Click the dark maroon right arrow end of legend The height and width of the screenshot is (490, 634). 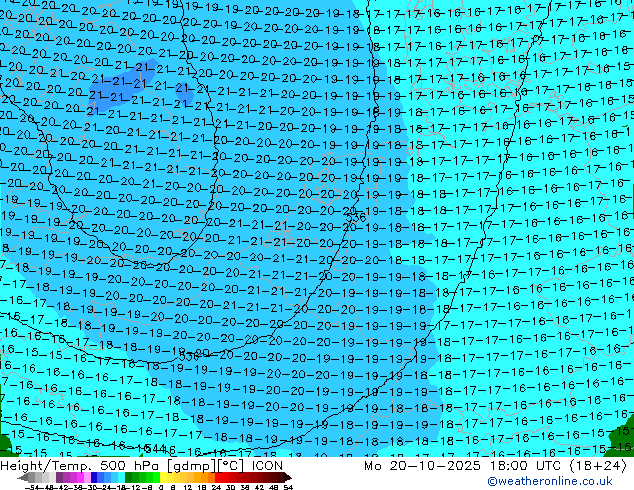[x=288, y=477]
